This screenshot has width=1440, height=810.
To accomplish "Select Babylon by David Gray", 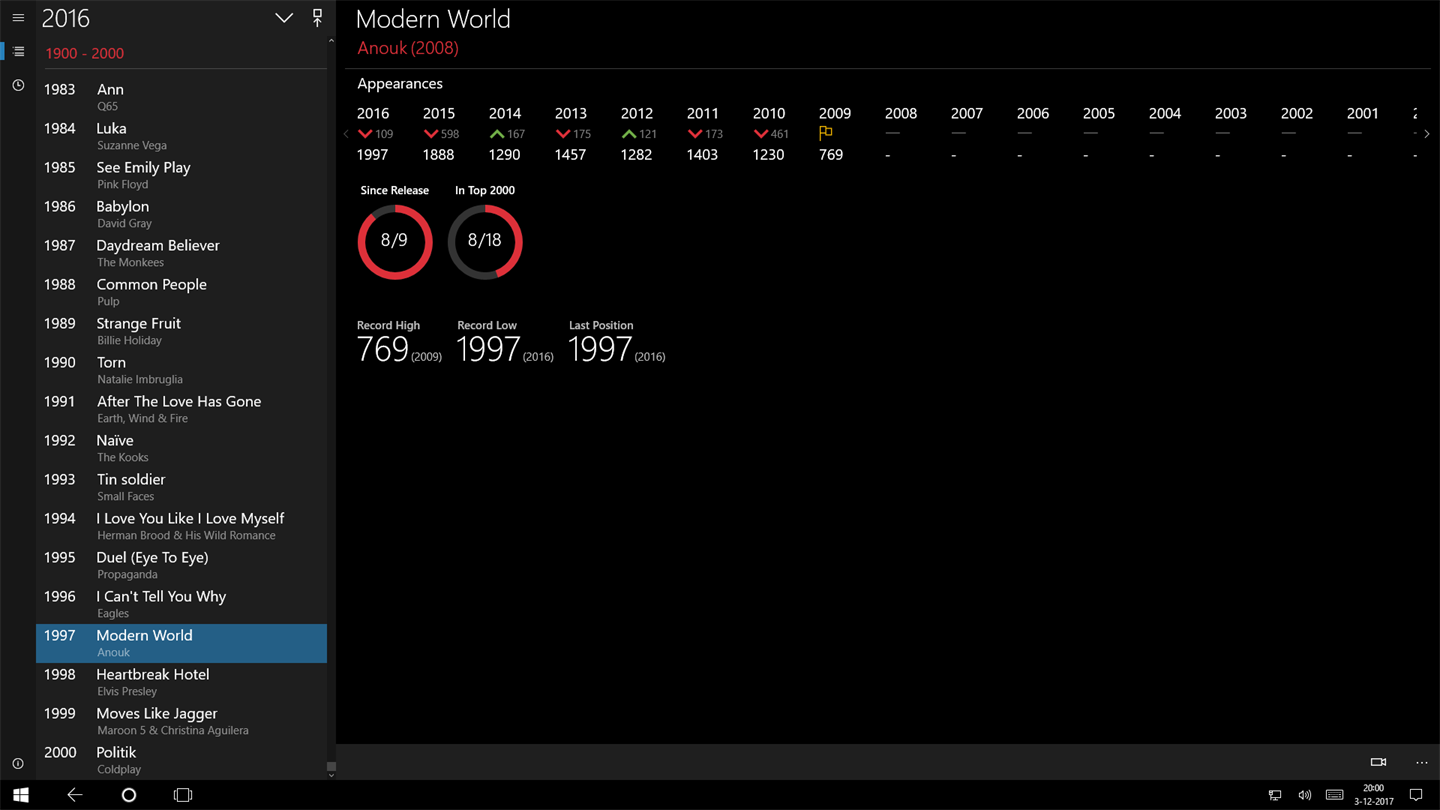I will click(181, 214).
